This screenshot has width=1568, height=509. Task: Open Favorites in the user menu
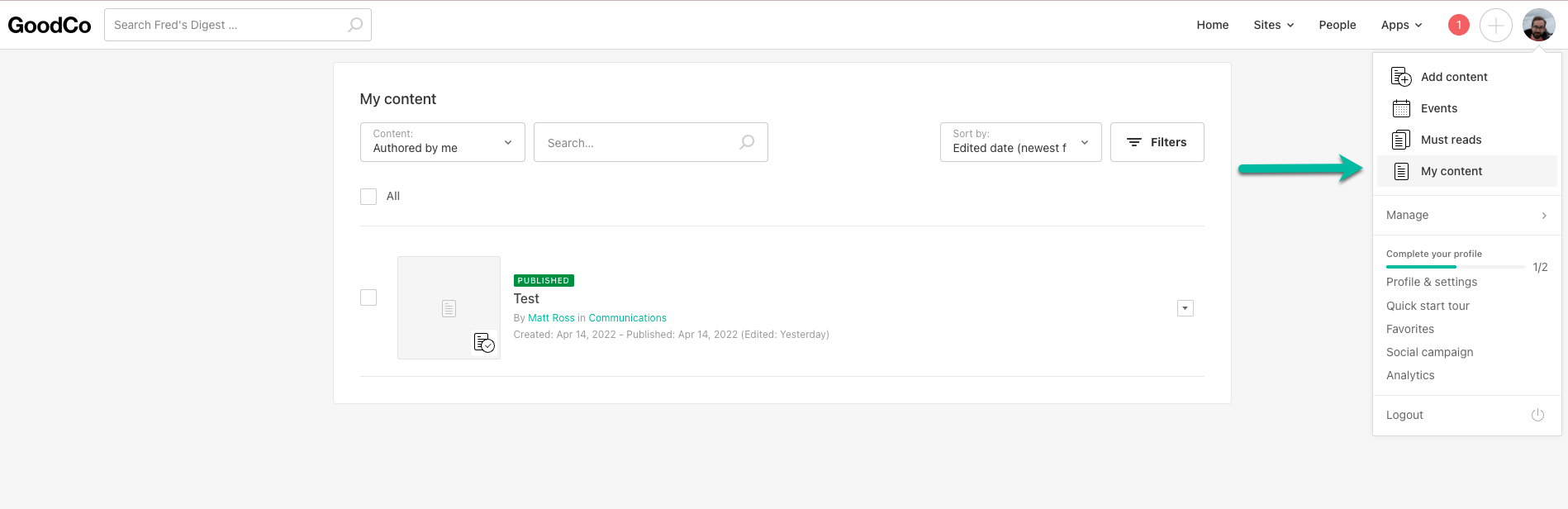click(x=1410, y=329)
